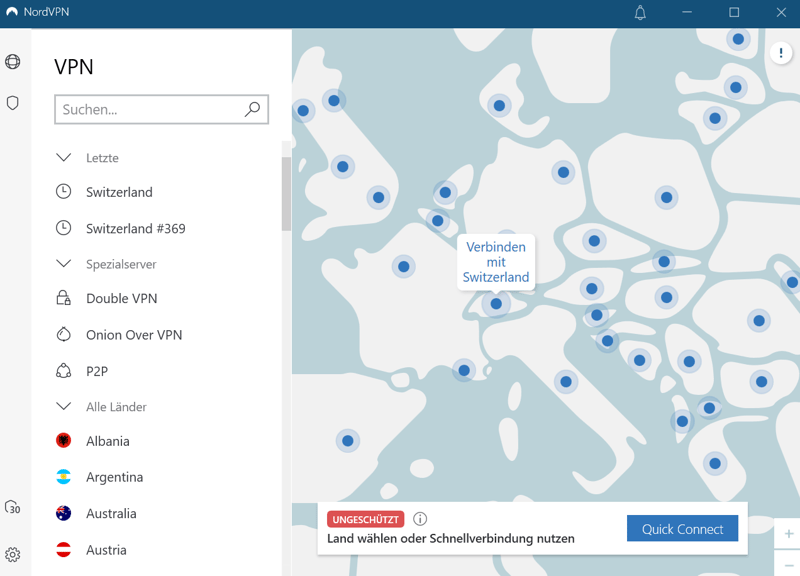
Task: Choose P2P specialty server
Action: 97,371
